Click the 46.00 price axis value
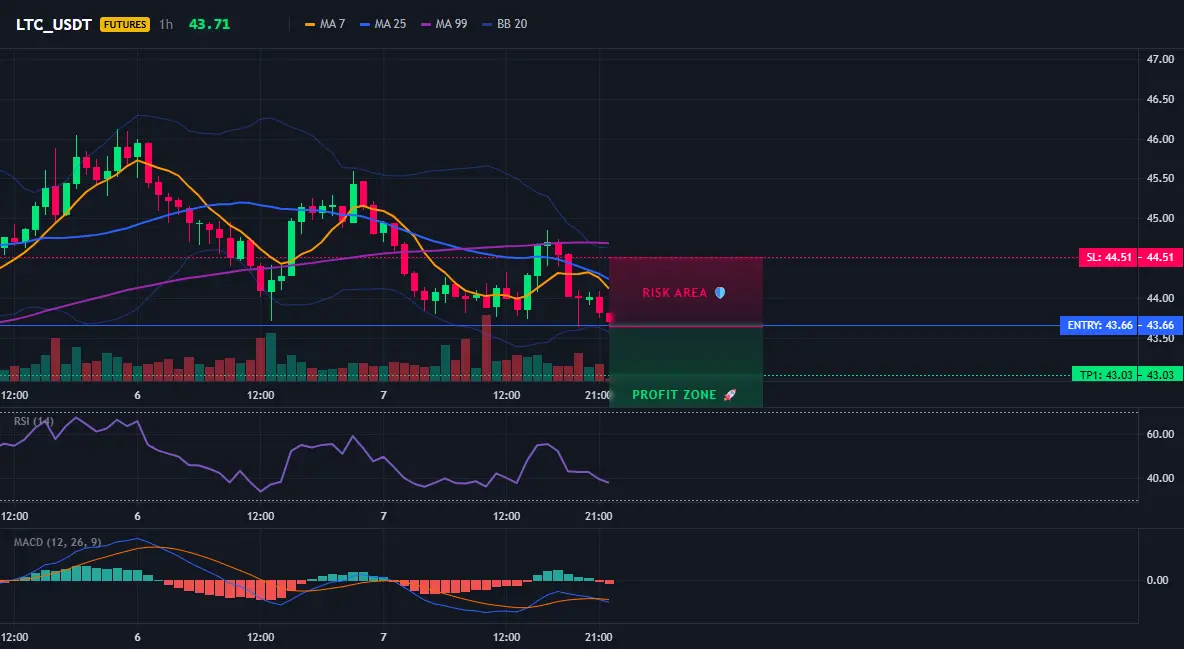Image resolution: width=1184 pixels, height=649 pixels. click(1160, 139)
